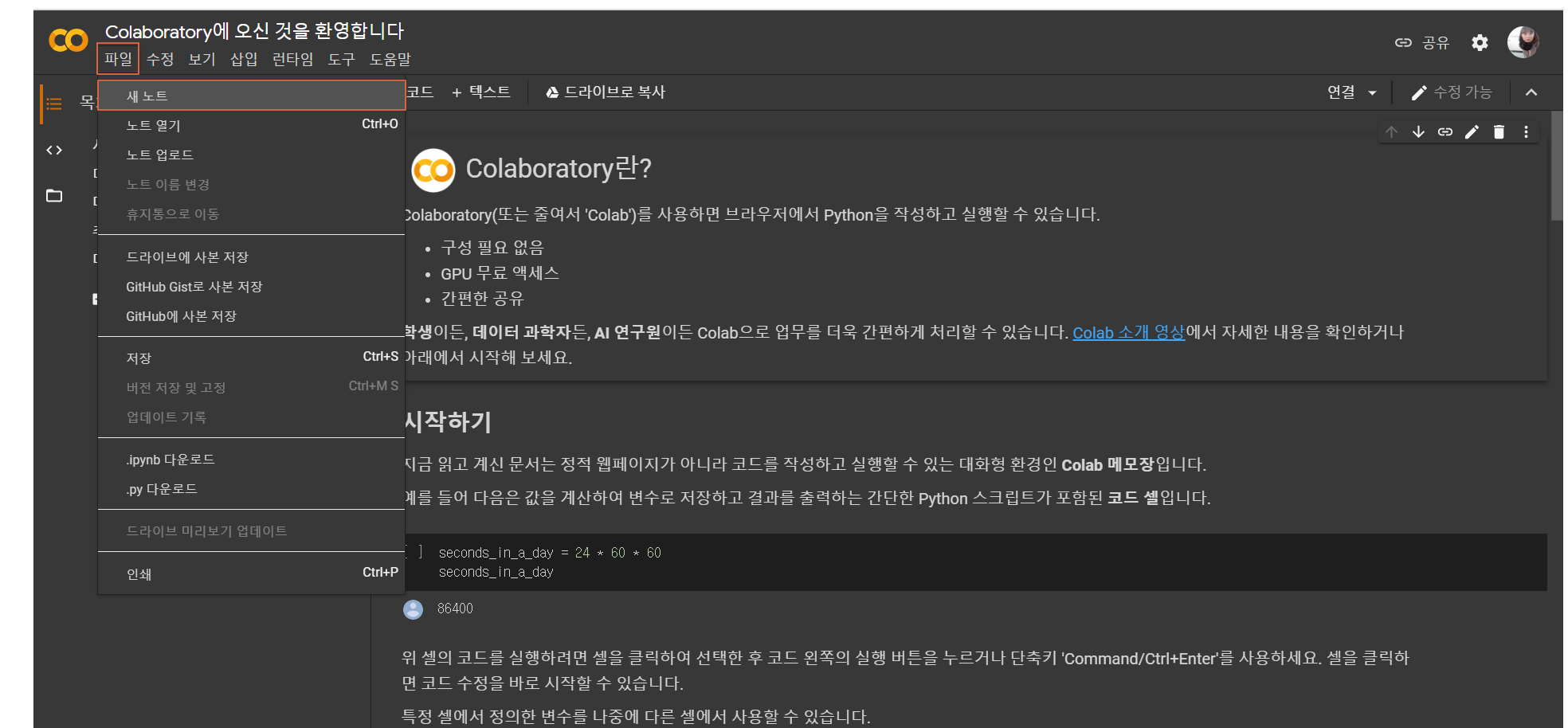Image resolution: width=1568 pixels, height=728 pixels.
Task: Select 노트 업로드 menu entry
Action: [252, 155]
